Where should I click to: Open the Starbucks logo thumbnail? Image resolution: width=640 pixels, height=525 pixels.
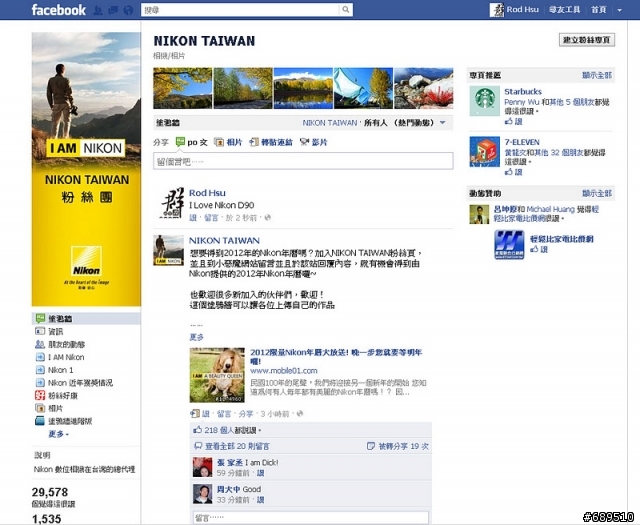[x=484, y=101]
